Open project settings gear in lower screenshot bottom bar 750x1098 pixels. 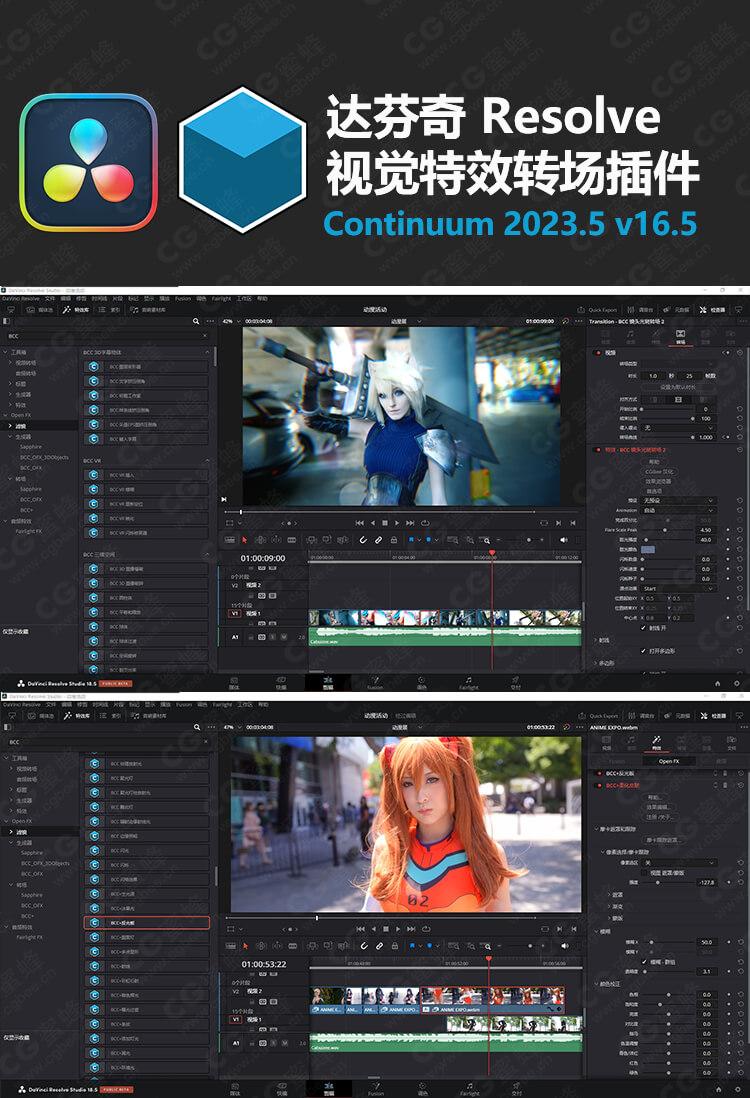[x=737, y=1090]
